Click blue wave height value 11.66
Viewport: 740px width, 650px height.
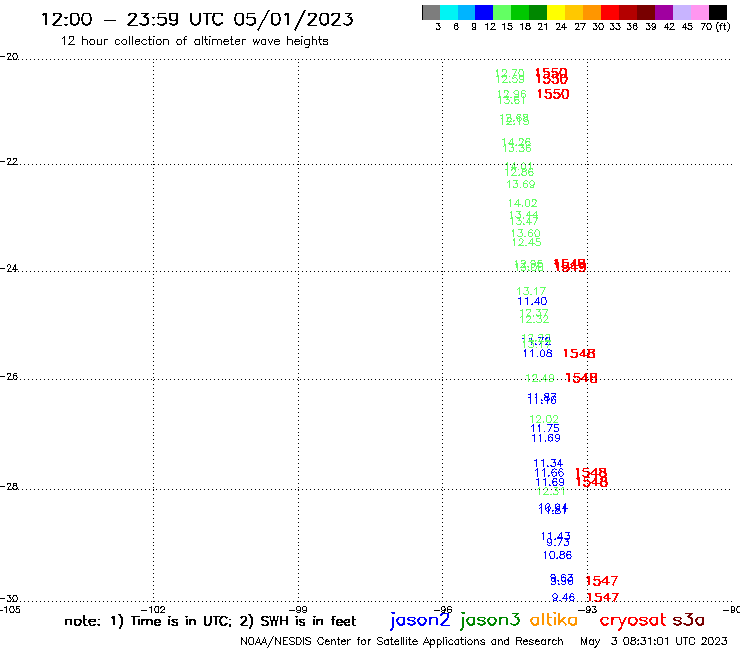[x=549, y=473]
